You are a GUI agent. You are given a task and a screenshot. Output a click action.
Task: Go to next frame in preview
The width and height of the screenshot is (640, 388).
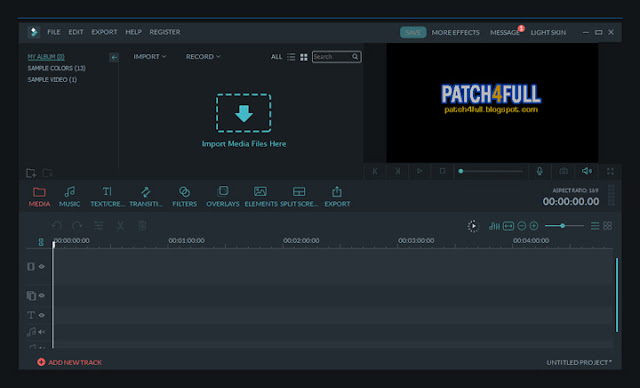click(397, 171)
